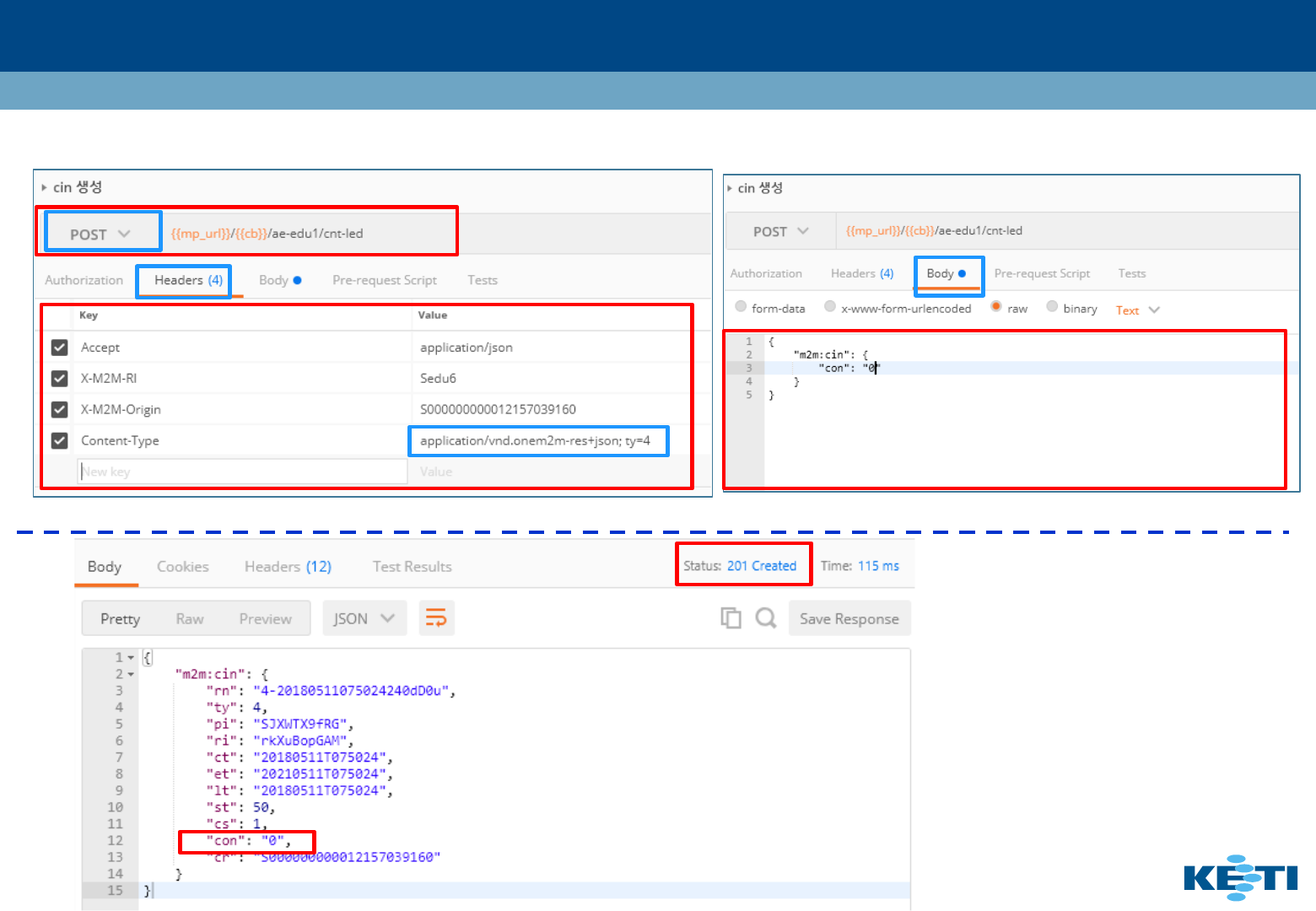Click the X-M2M-Origin value 'S000000000012157039160'
Viewport: 1316px width, 911px height.
498,410
